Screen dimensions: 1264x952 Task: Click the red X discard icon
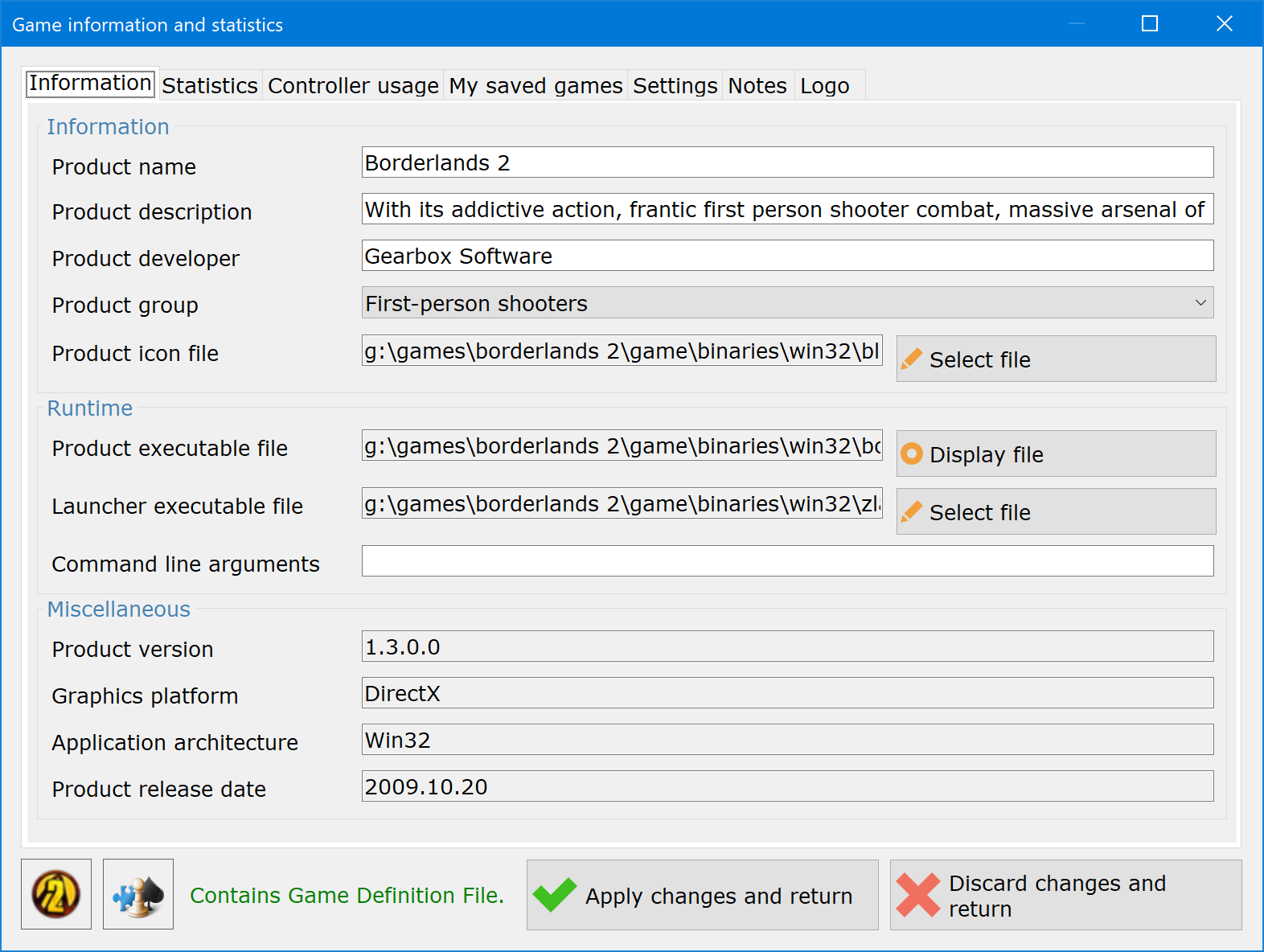tap(918, 895)
